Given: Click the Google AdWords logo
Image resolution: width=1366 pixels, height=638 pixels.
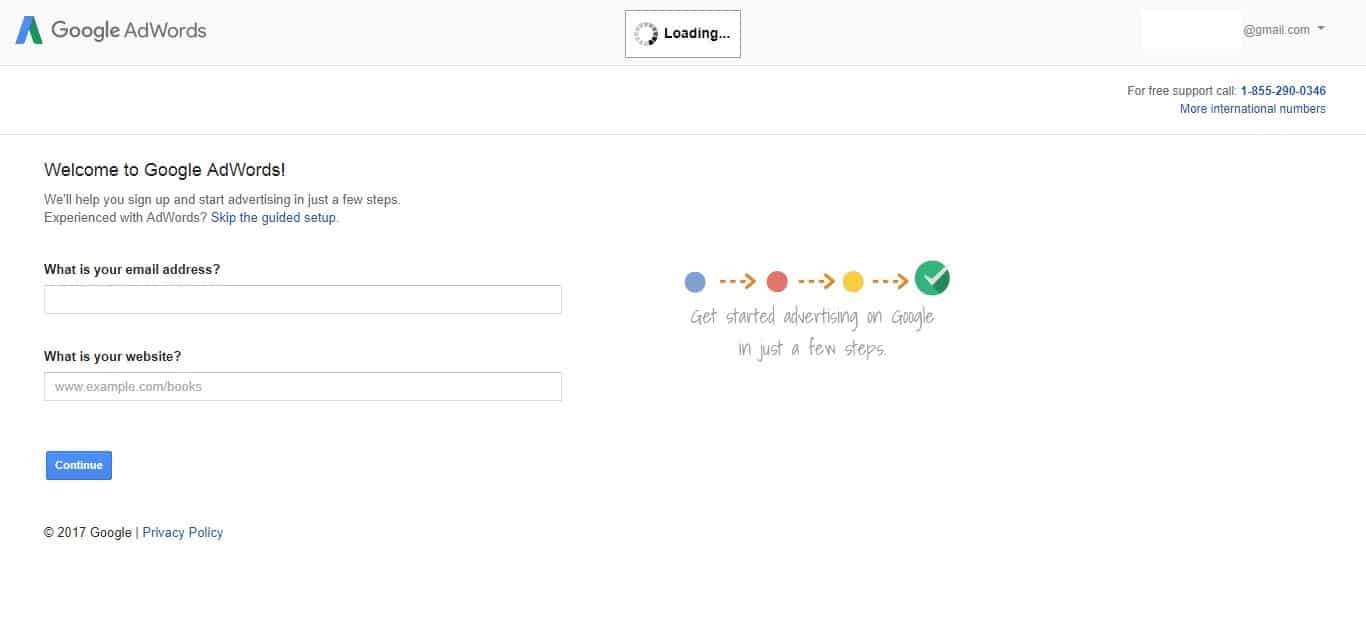Looking at the screenshot, I should [x=111, y=30].
